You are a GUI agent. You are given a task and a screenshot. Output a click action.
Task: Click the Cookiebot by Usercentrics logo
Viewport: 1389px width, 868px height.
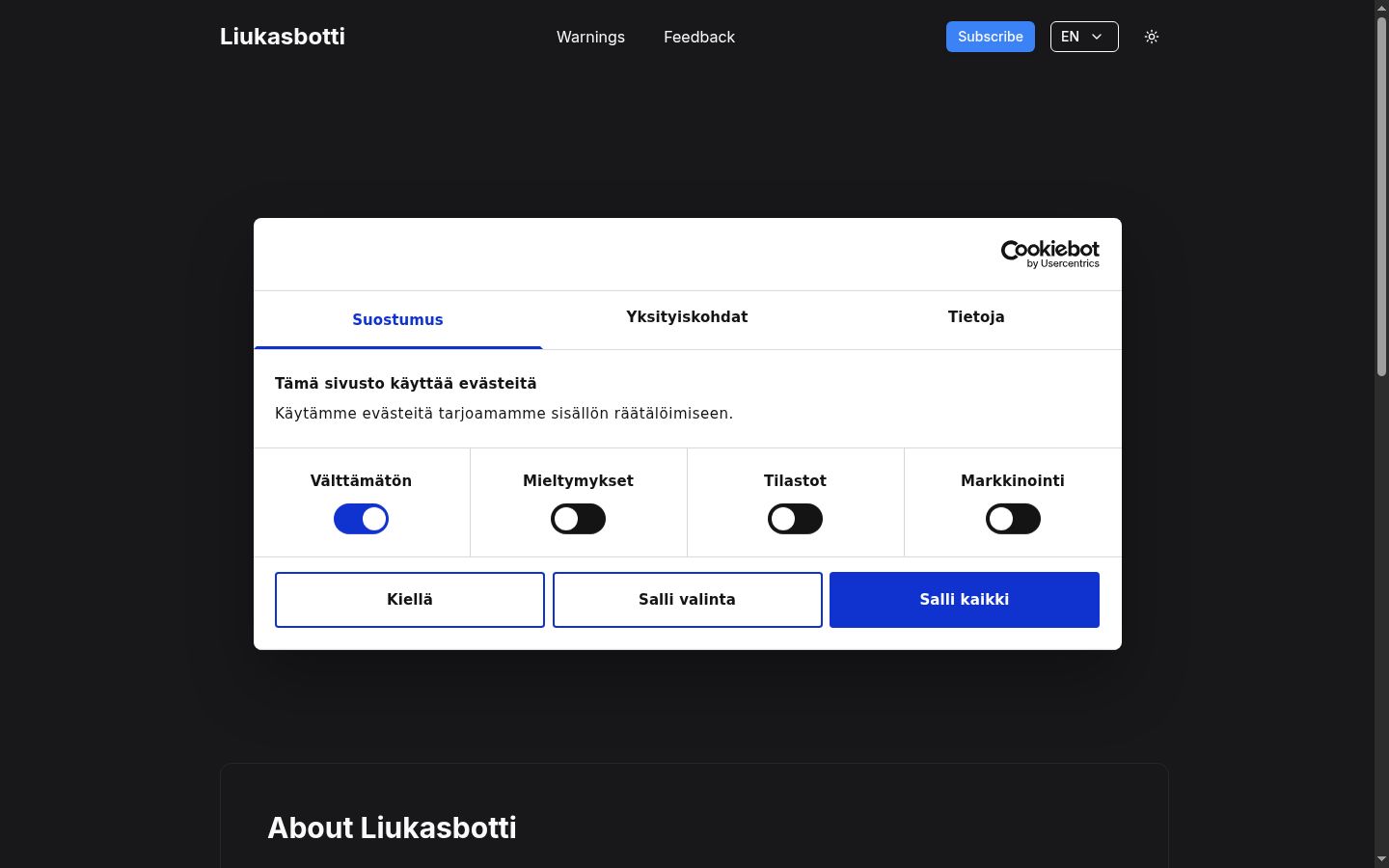tap(1049, 254)
